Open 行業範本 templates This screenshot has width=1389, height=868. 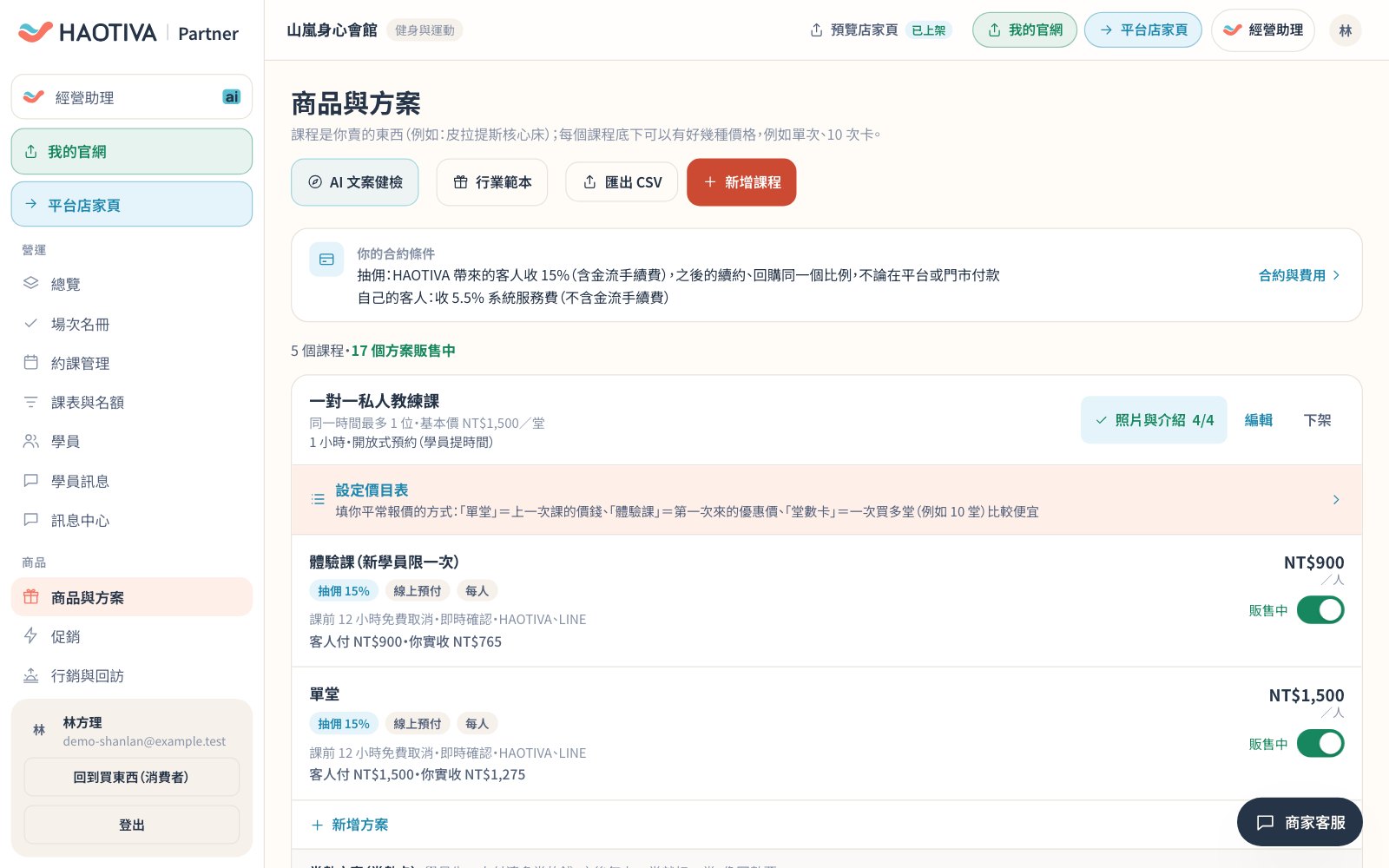pos(492,182)
